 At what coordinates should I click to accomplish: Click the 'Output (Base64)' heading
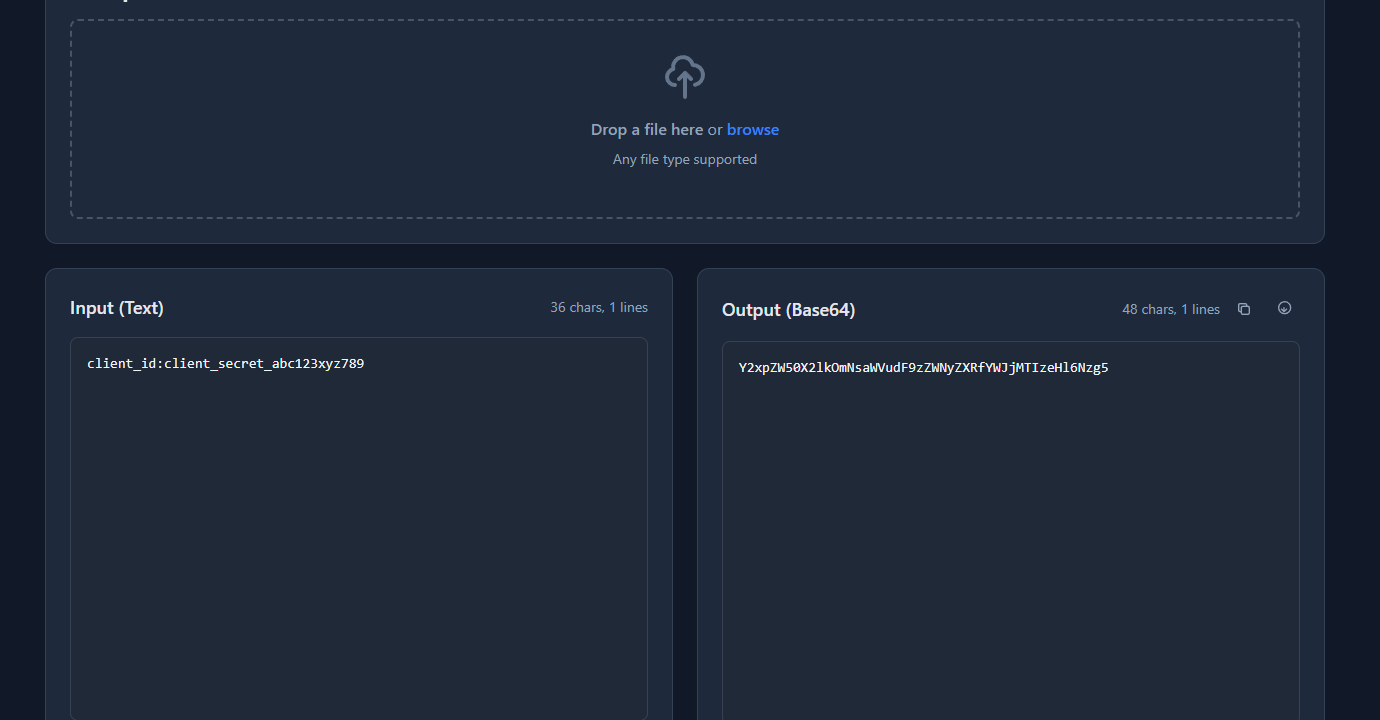[789, 310]
